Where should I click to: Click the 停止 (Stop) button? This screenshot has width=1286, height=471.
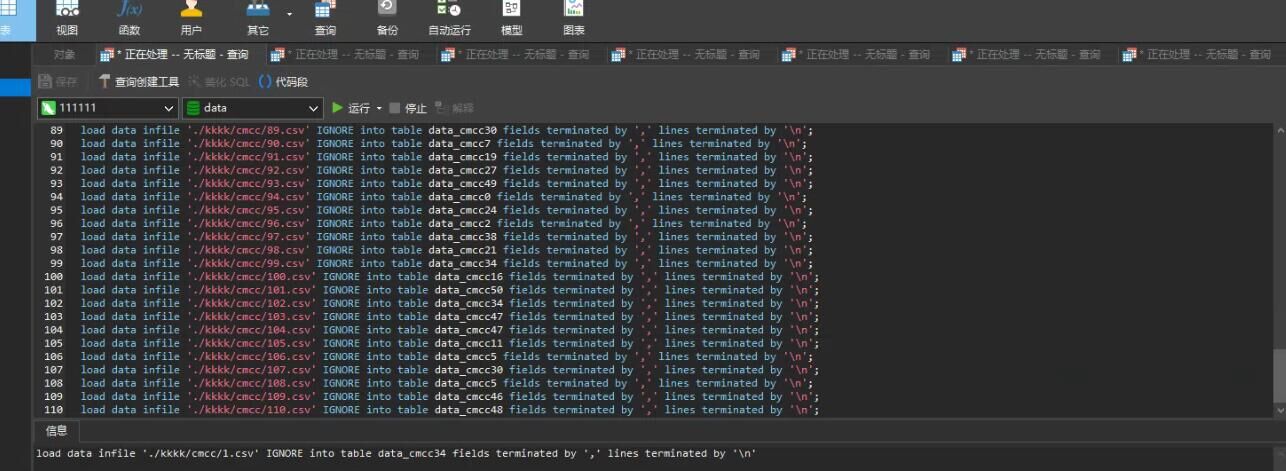tap(408, 108)
